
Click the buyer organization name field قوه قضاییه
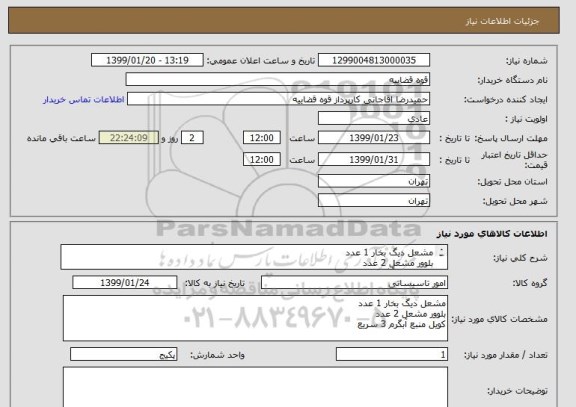tap(278, 80)
